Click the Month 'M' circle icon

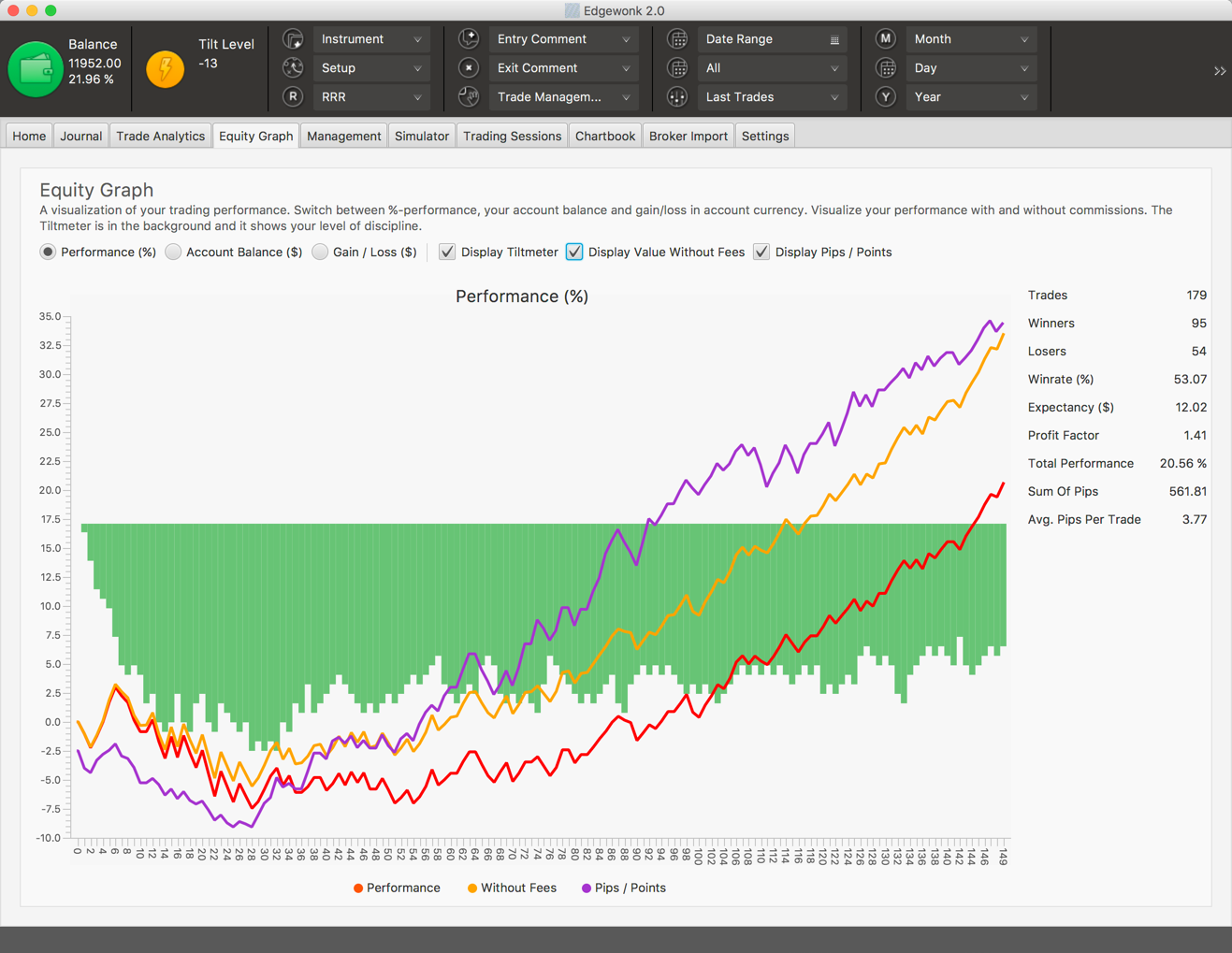[886, 39]
